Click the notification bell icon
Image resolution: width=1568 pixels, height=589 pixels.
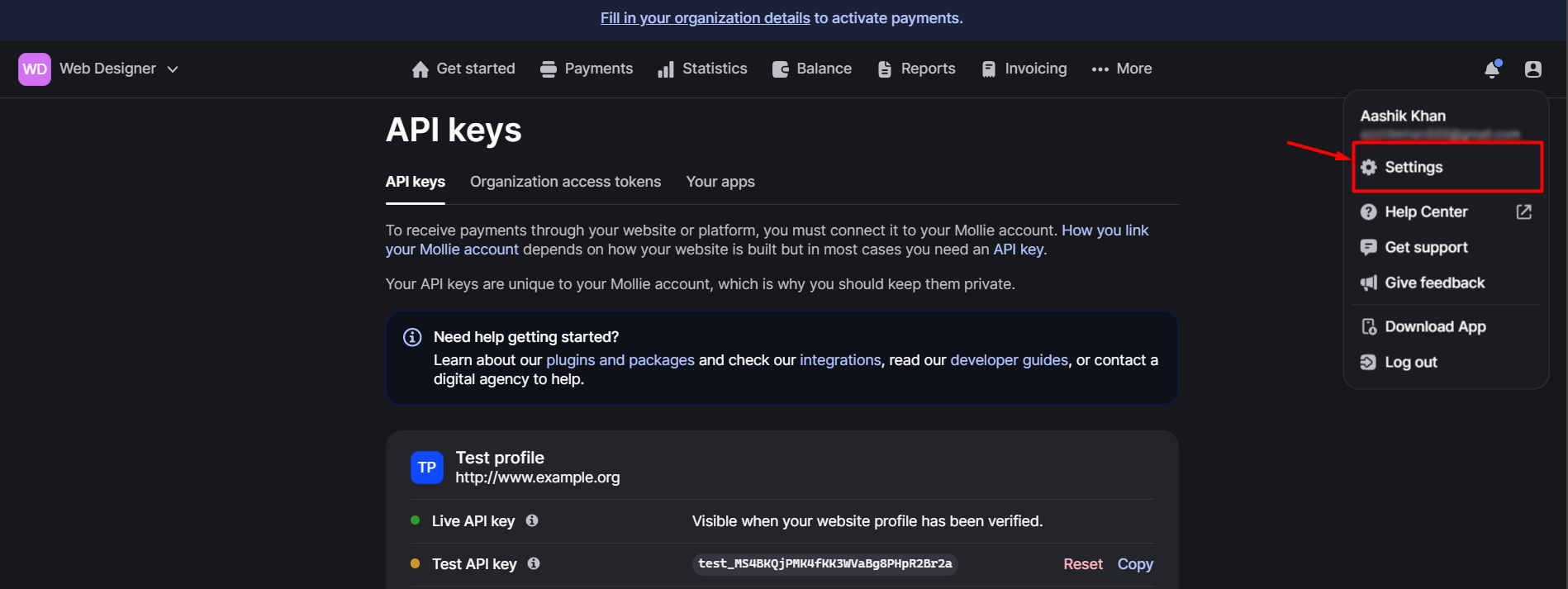(x=1491, y=69)
